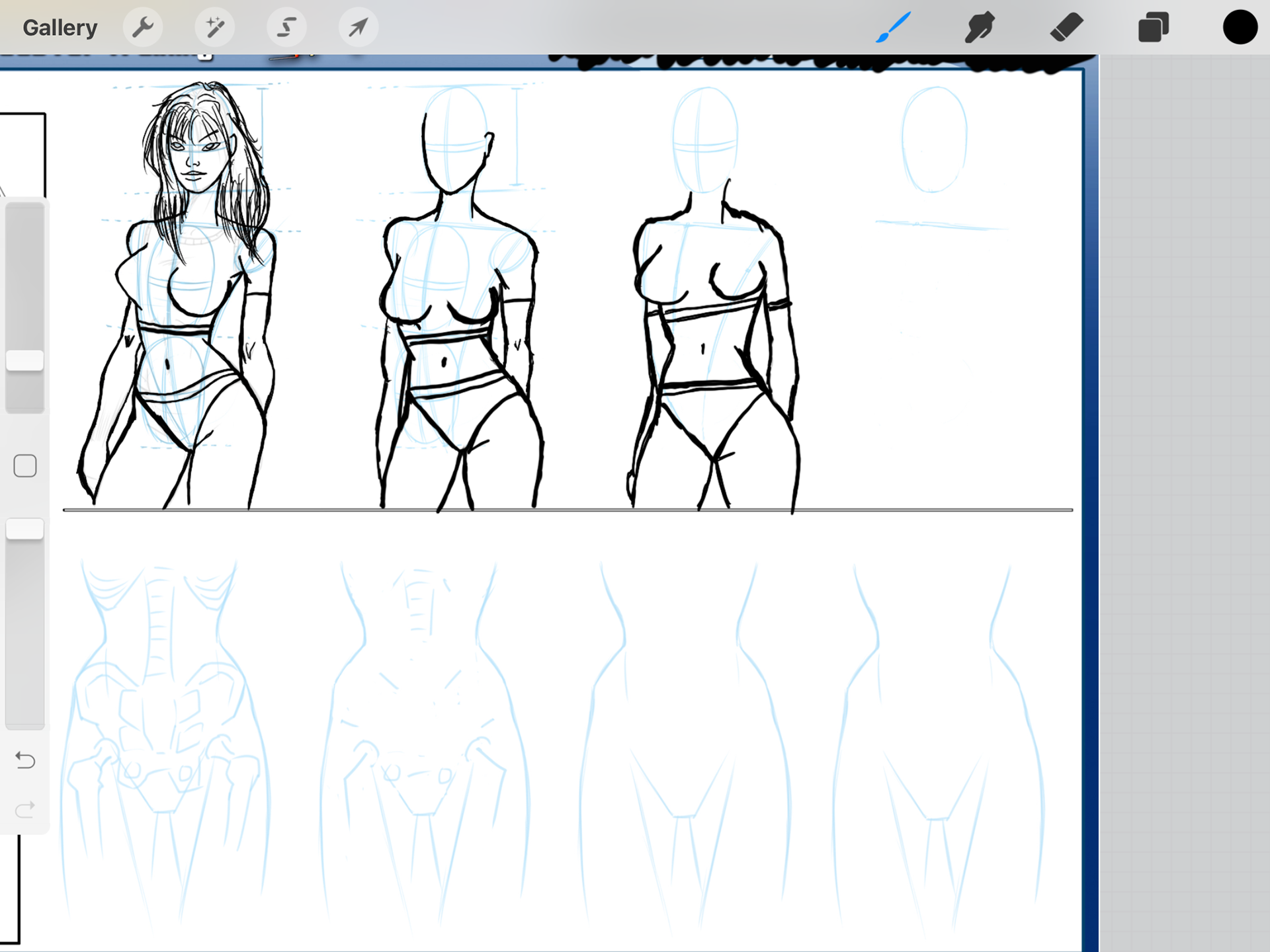Tap the square Modify button in the sidebar

[x=25, y=466]
